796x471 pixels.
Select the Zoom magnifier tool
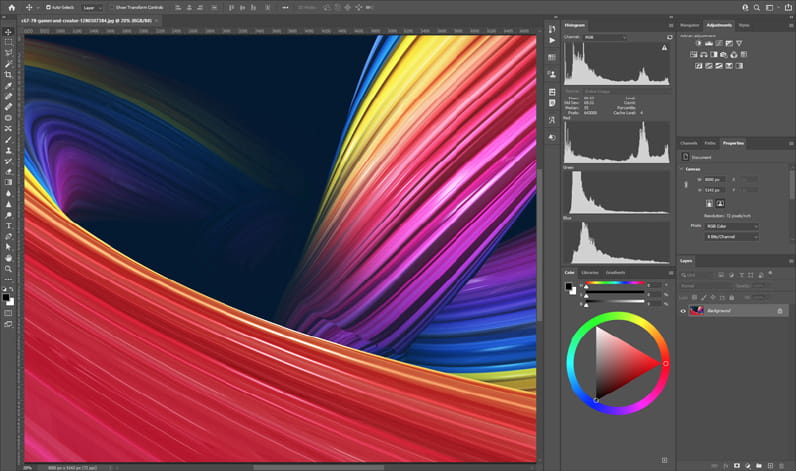click(8, 268)
